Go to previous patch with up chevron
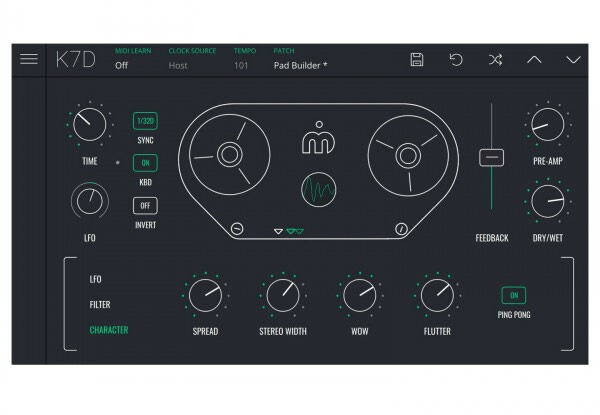Image resolution: width=600 pixels, height=415 pixels. (x=534, y=60)
